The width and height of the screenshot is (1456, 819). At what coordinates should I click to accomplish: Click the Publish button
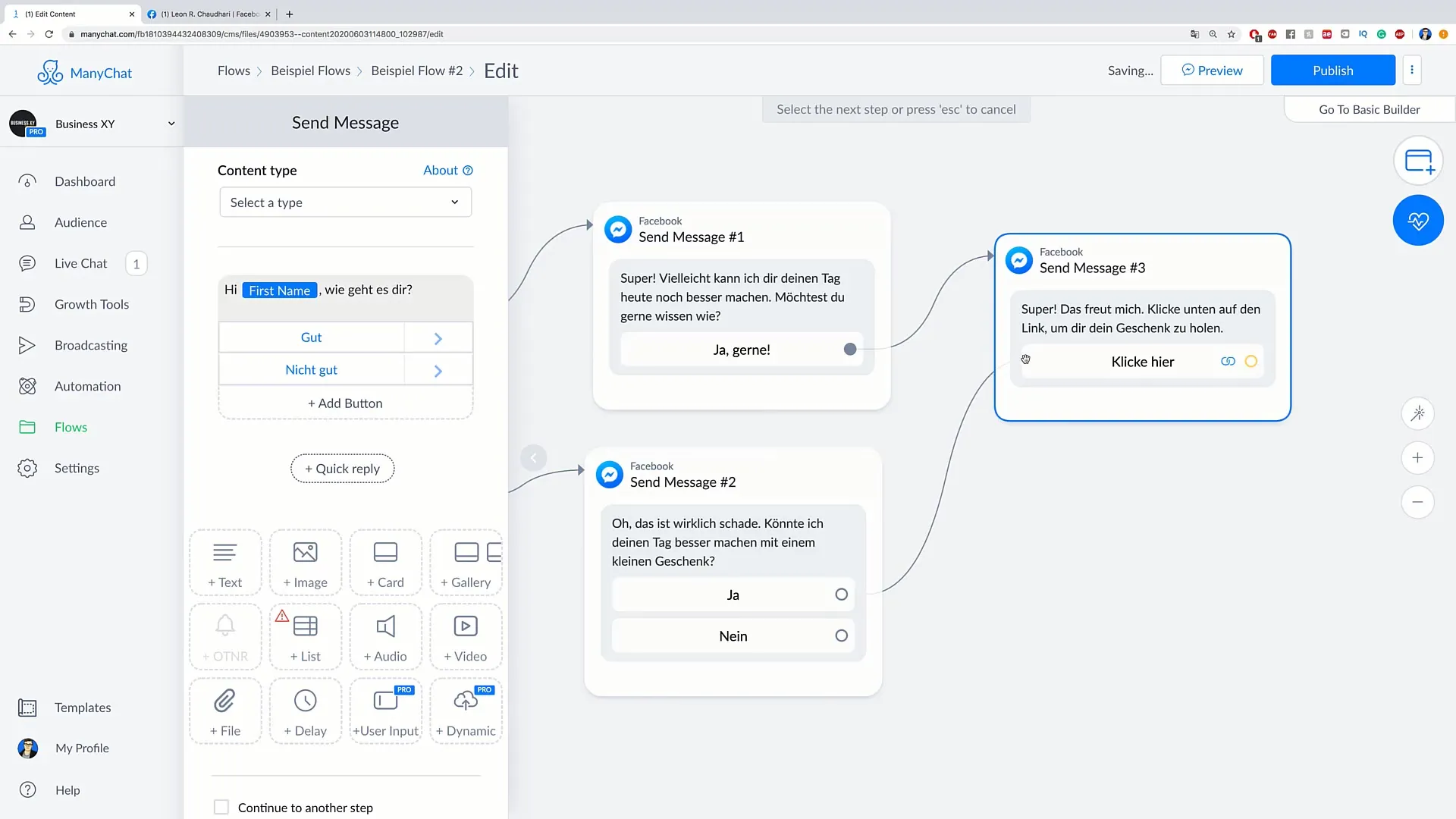1333,69
